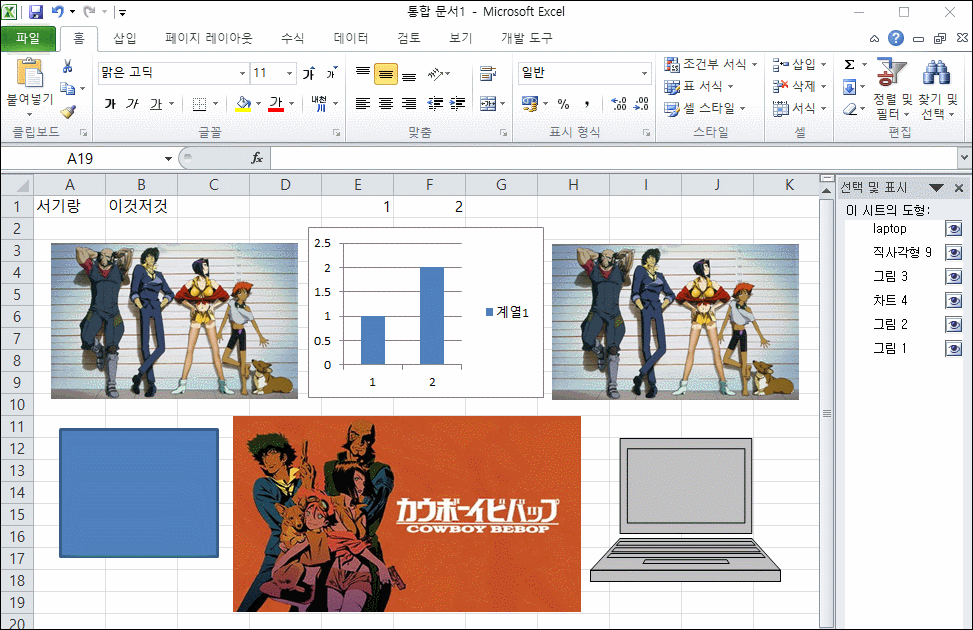This screenshot has width=973, height=630.
Task: Select the blue rectangle shape
Action: (x=139, y=493)
